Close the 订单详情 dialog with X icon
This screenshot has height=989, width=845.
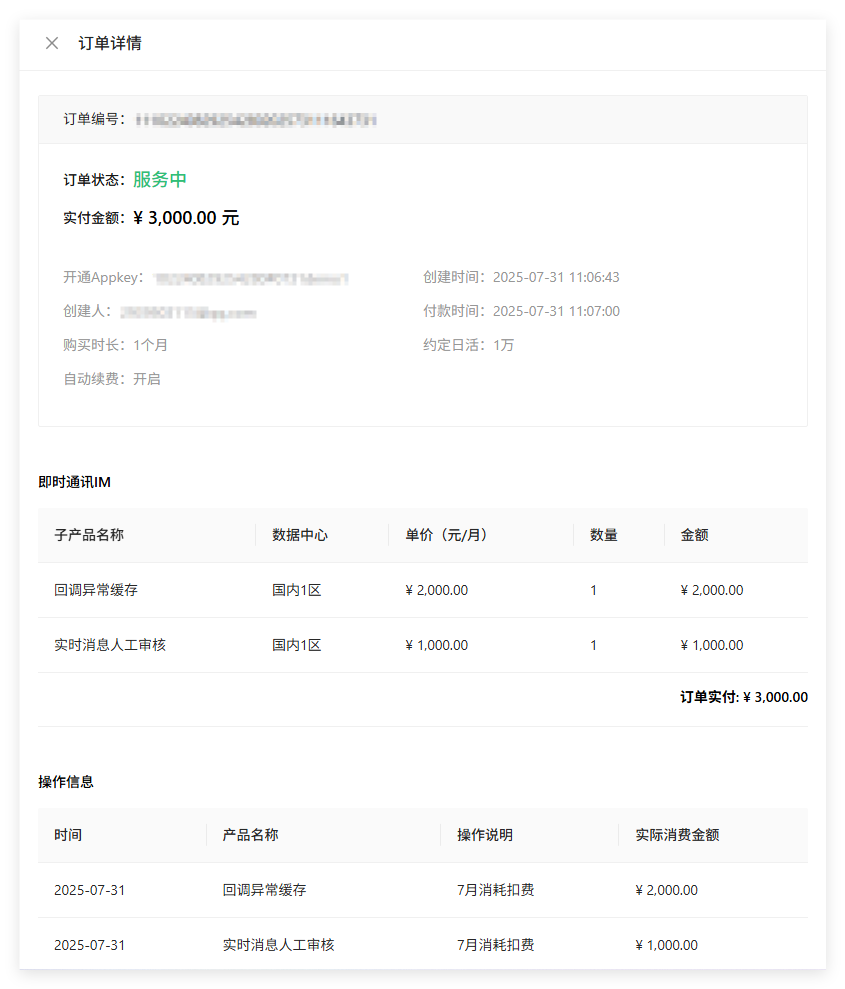(52, 43)
